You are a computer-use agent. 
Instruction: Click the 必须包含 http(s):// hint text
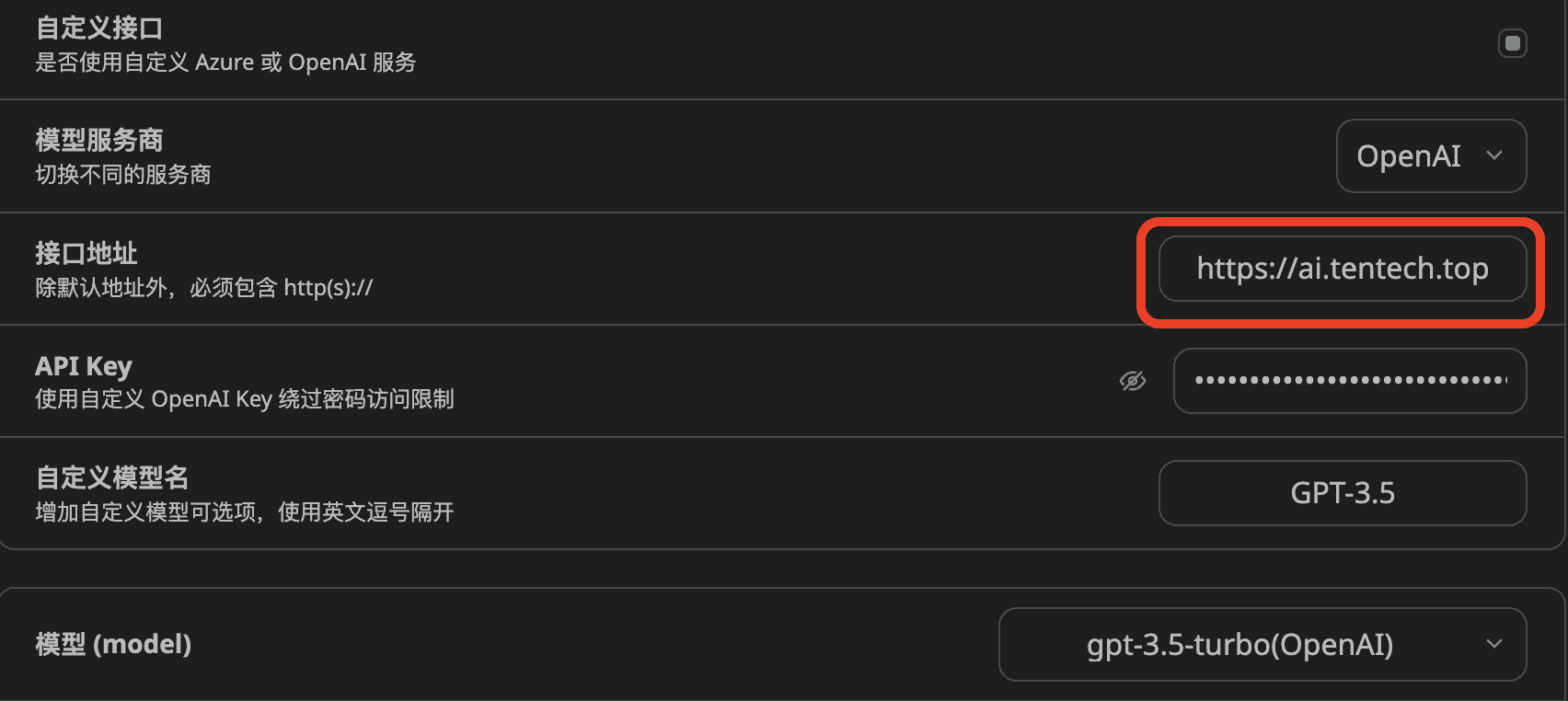click(x=281, y=288)
